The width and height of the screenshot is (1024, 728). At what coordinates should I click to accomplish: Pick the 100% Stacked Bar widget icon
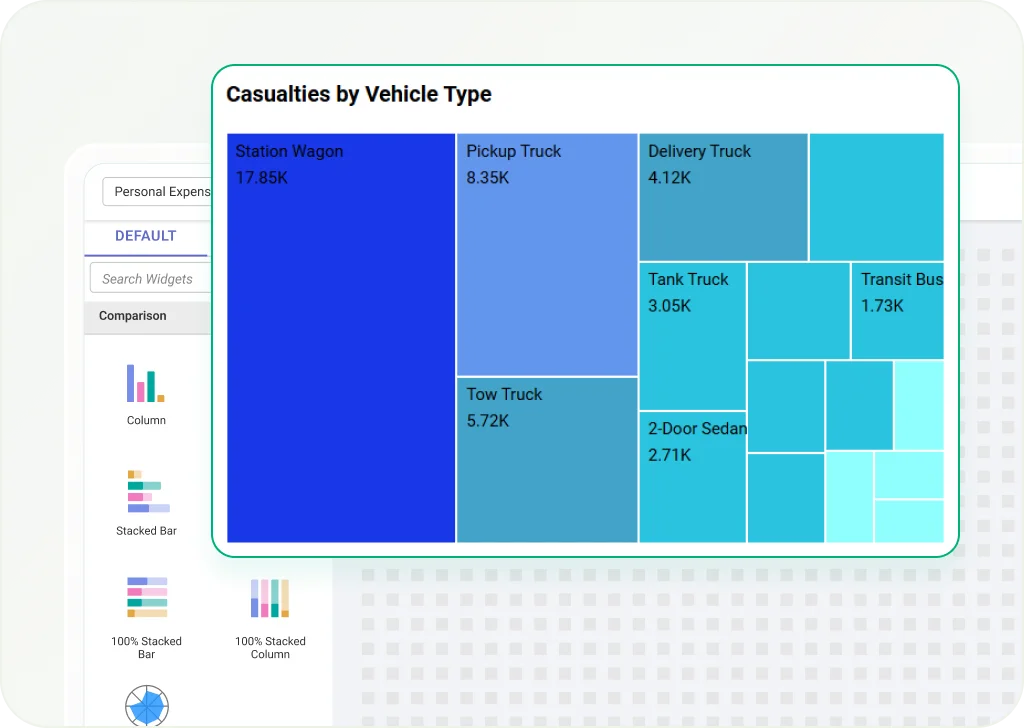point(147,597)
